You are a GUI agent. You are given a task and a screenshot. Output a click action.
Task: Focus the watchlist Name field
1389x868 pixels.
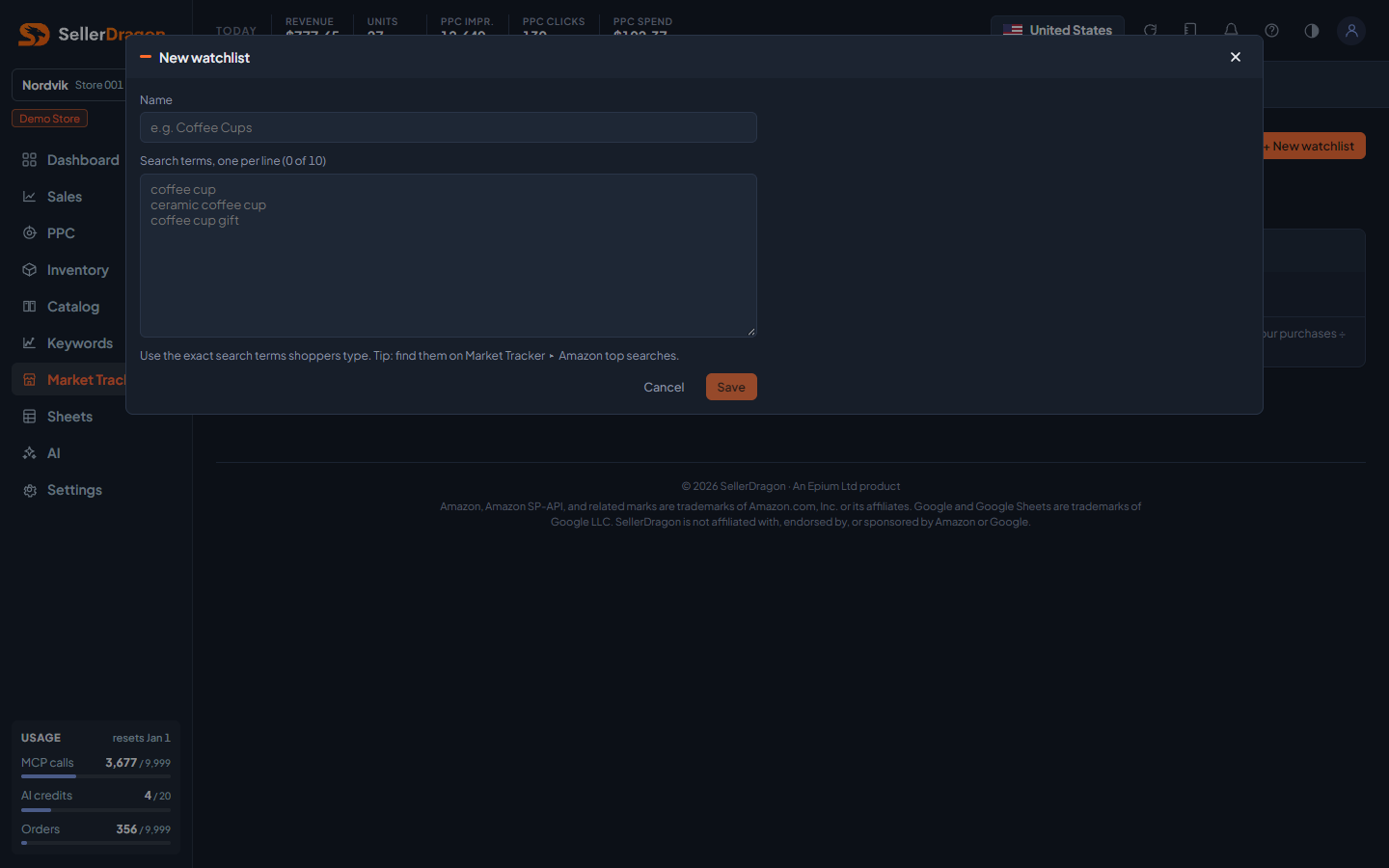point(449,127)
